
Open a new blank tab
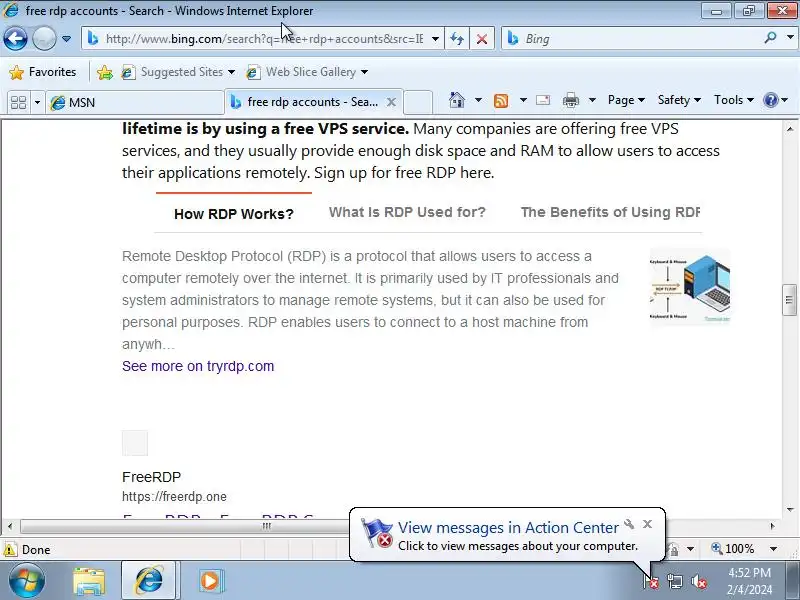pyautogui.click(x=418, y=102)
